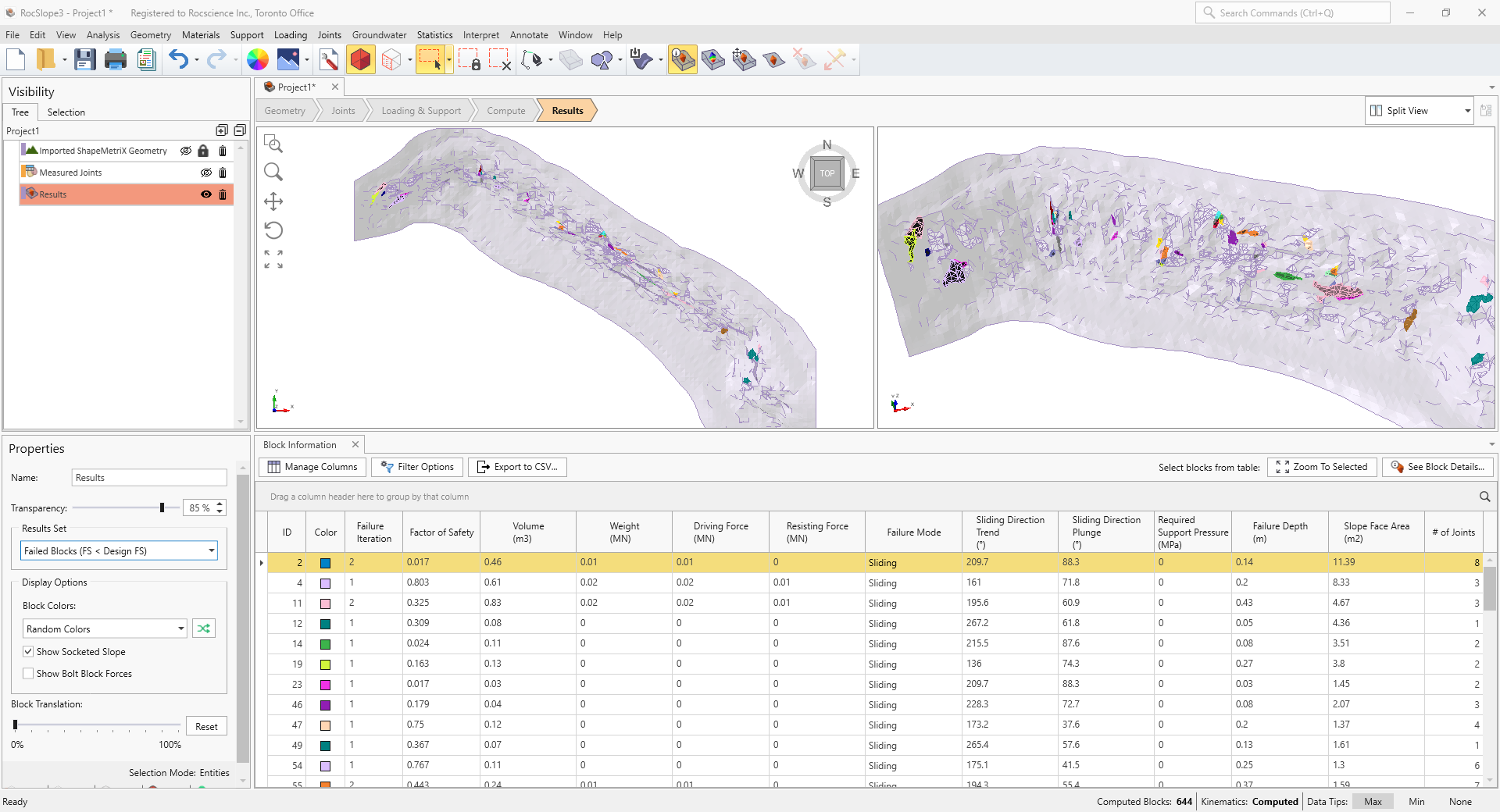Toggle the wireframe cube view
The image size is (1500, 812).
tap(391, 59)
